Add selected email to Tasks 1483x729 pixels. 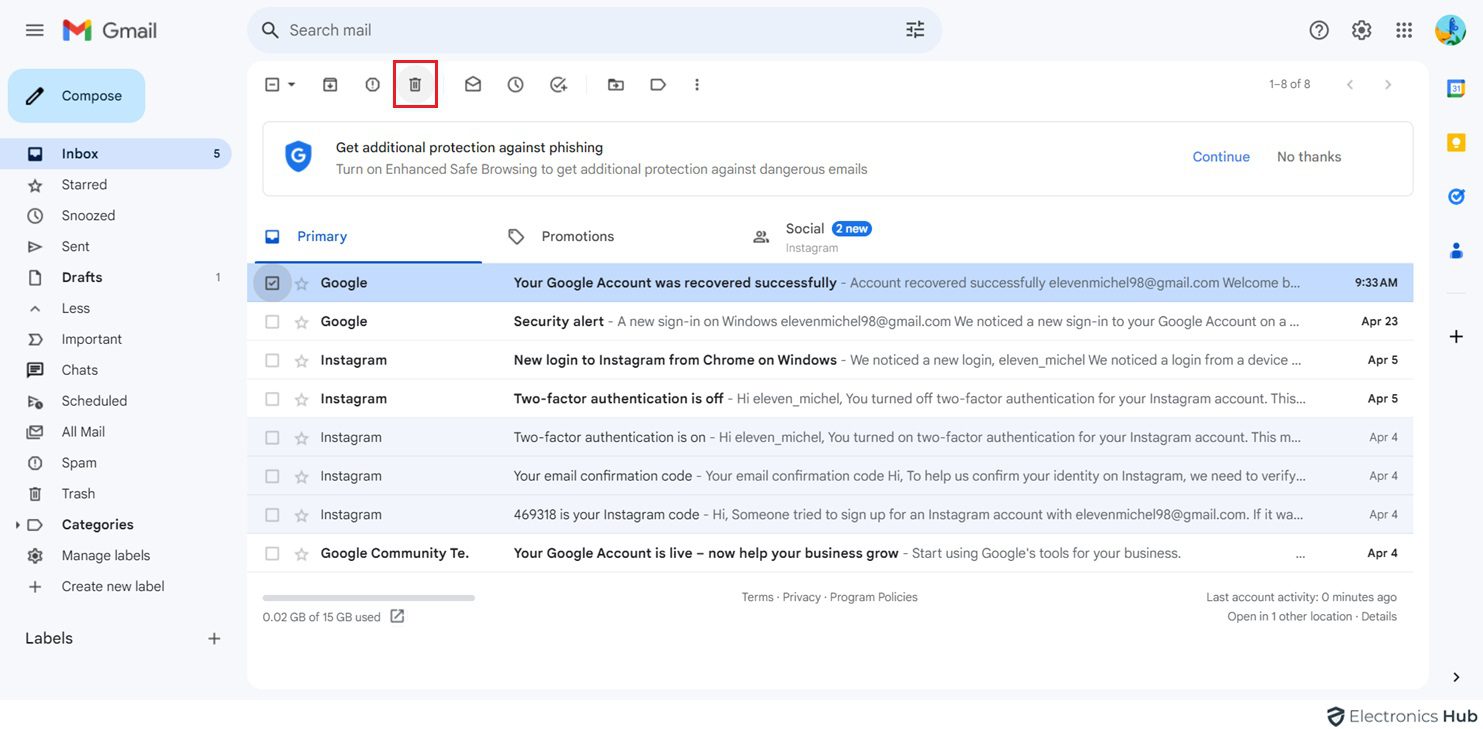[558, 84]
